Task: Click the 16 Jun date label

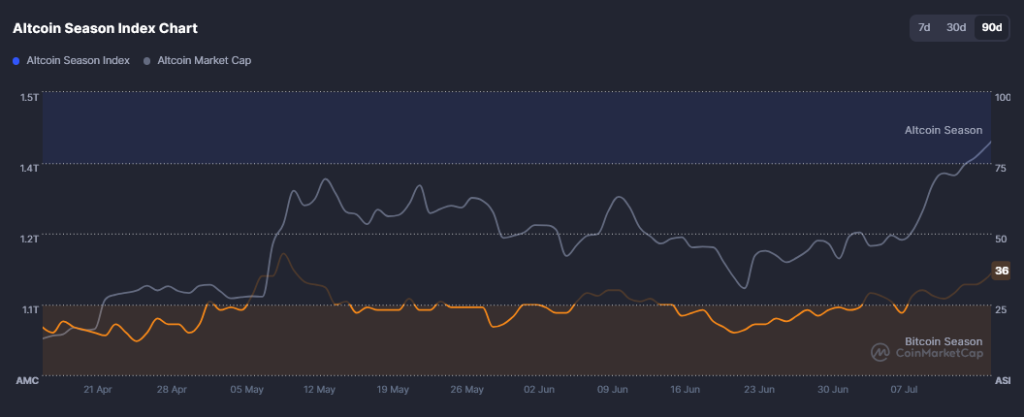Action: click(x=685, y=390)
